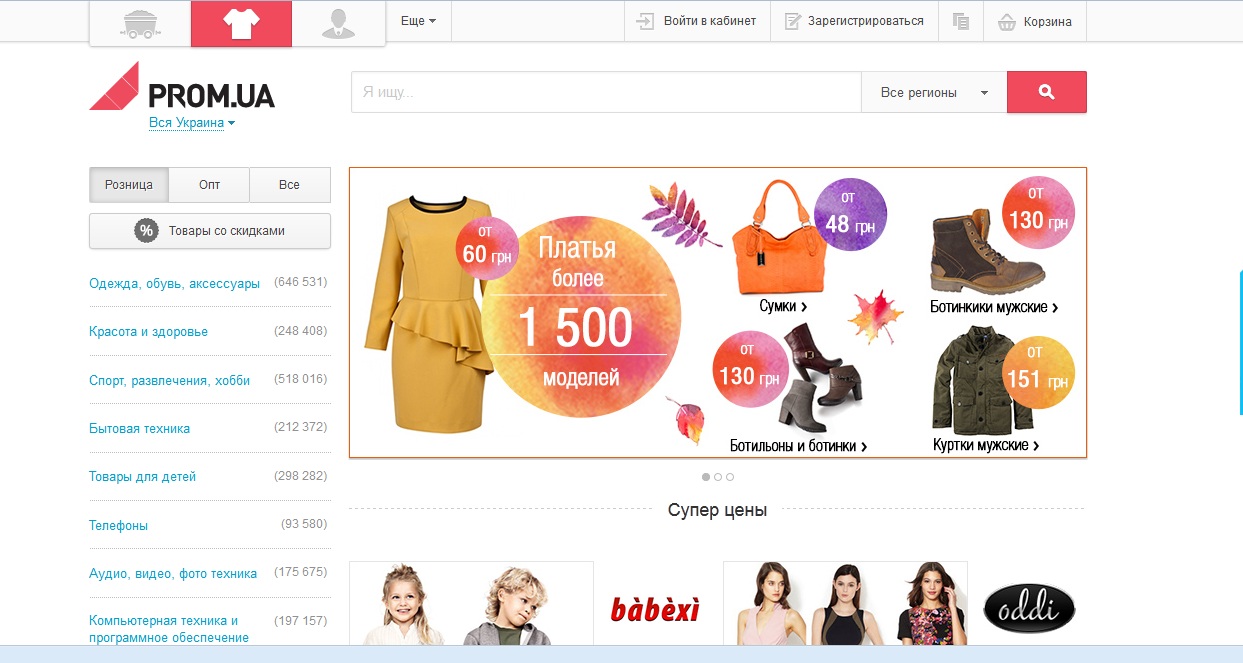The image size is (1243, 663).
Task: Click the Сумки banner link
Action: (x=783, y=307)
